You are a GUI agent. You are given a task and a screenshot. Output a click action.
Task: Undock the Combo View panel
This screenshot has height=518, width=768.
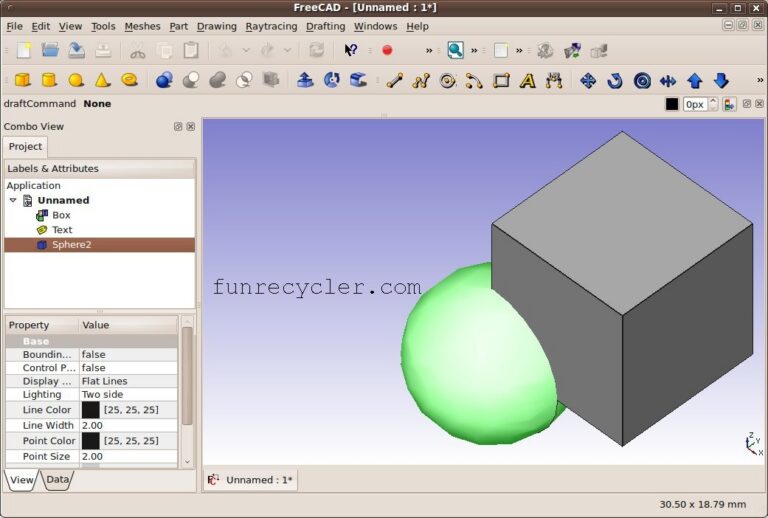[178, 127]
